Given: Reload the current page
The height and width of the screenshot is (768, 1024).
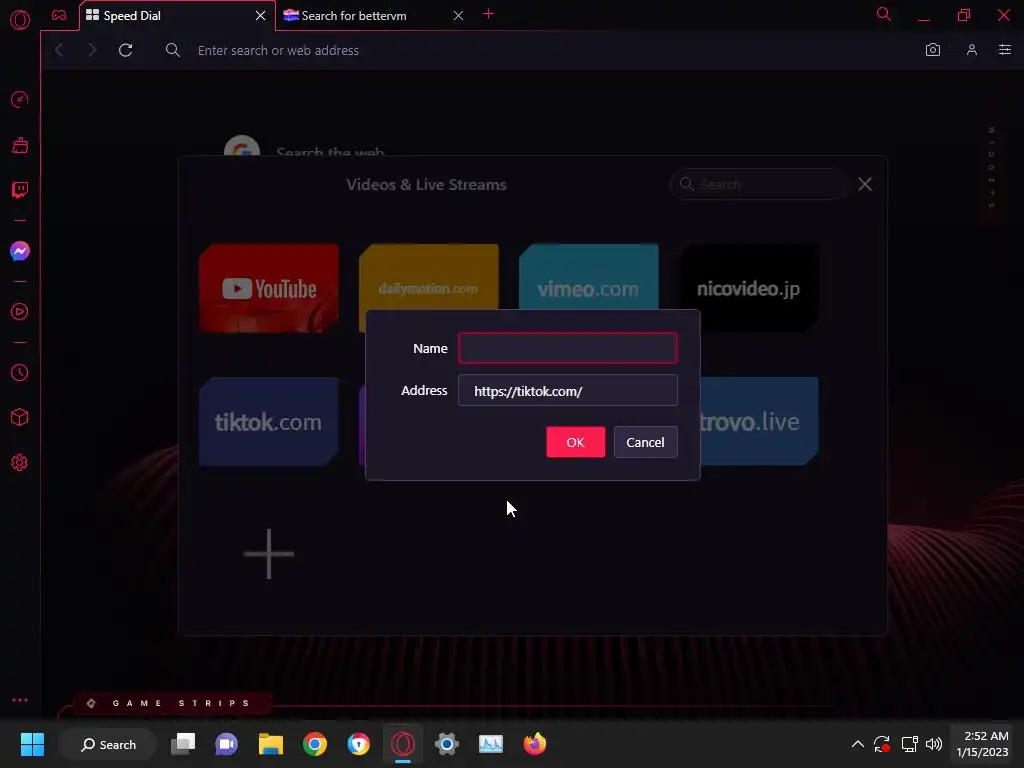Looking at the screenshot, I should 125,50.
